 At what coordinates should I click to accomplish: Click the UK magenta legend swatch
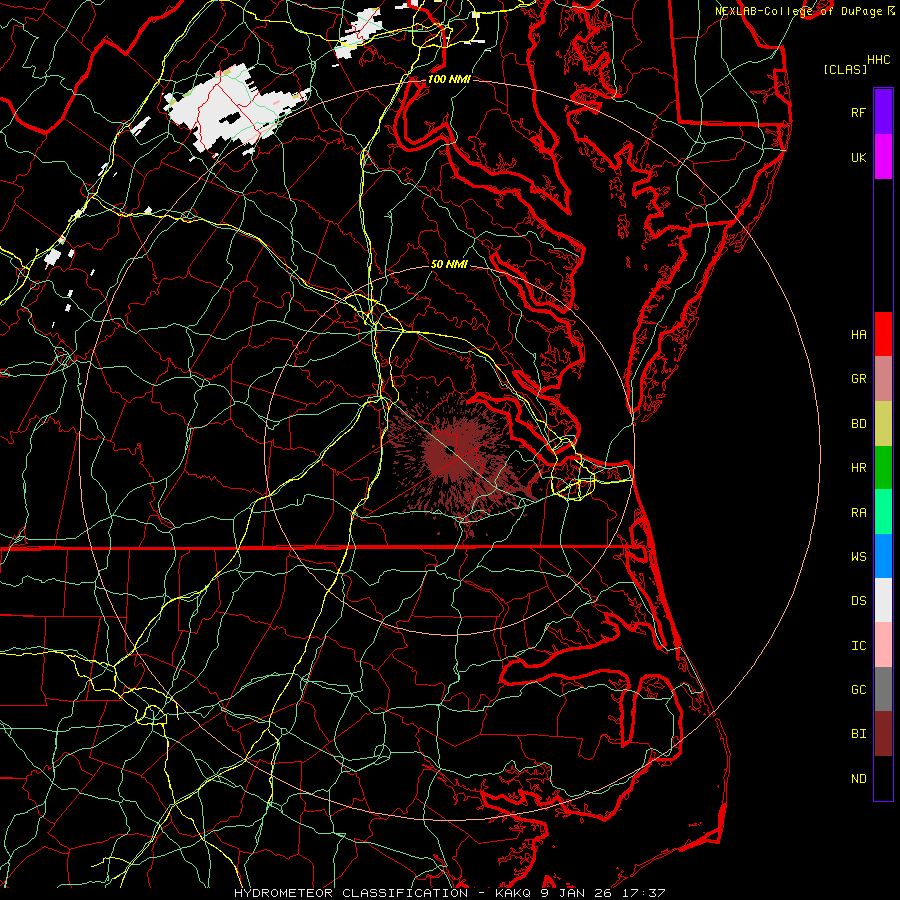[883, 157]
